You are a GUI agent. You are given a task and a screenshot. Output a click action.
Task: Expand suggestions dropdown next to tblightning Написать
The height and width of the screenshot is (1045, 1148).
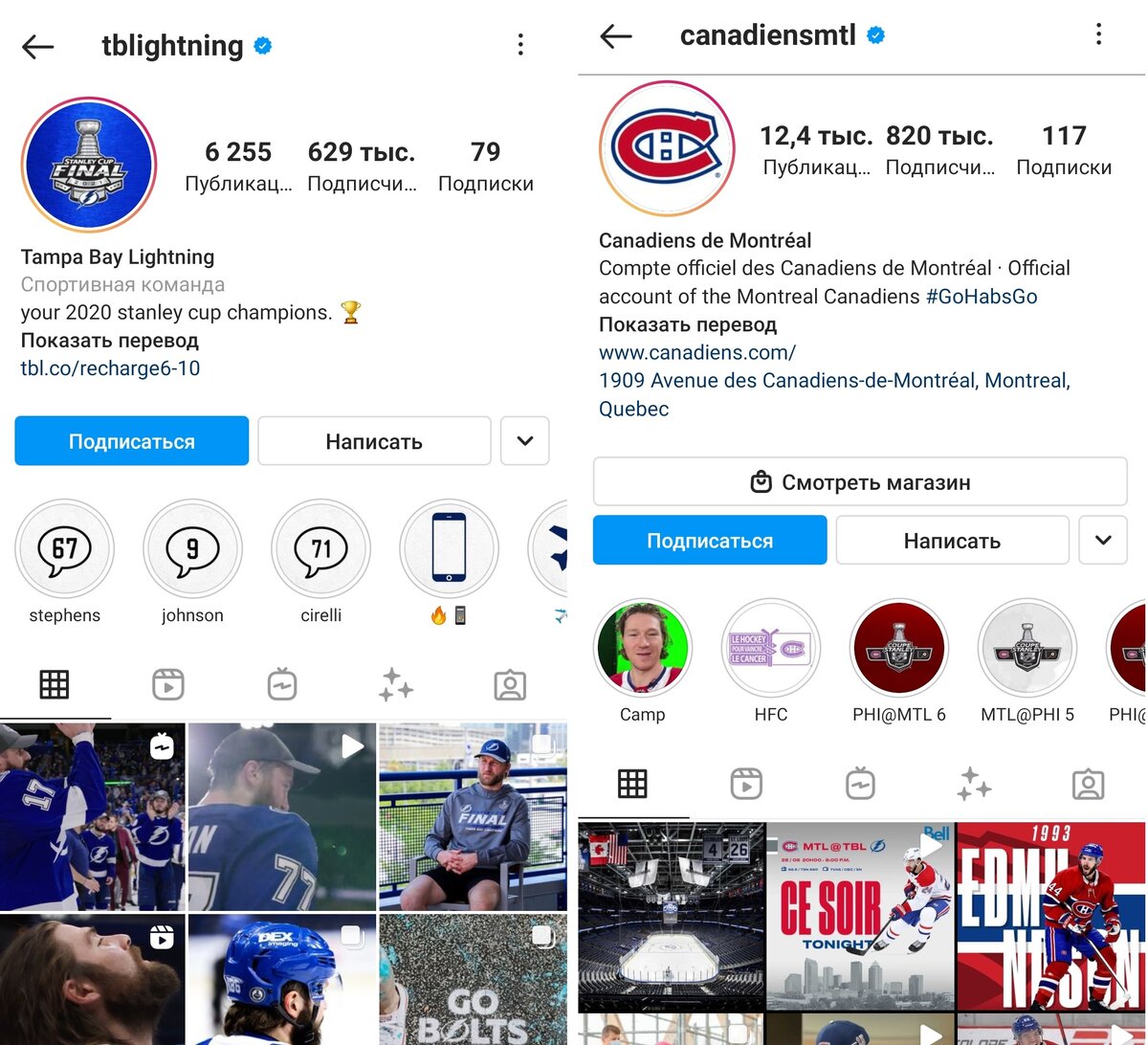[524, 441]
